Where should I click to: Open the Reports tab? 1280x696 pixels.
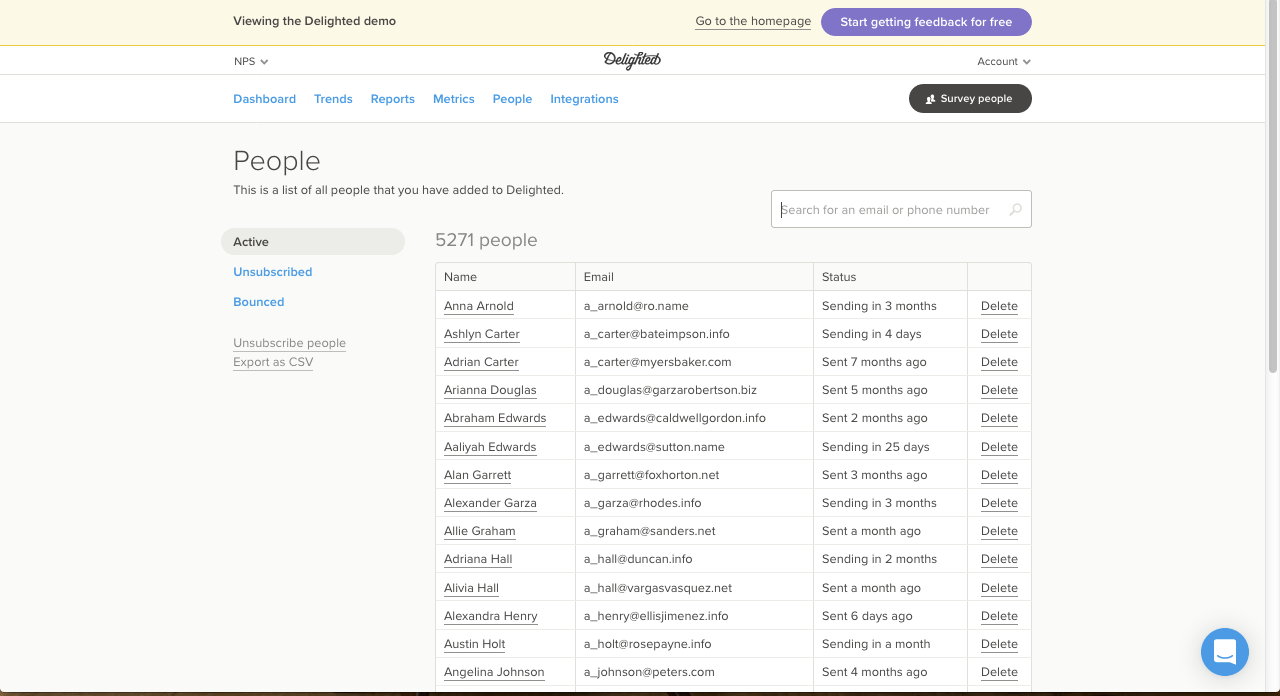[392, 99]
